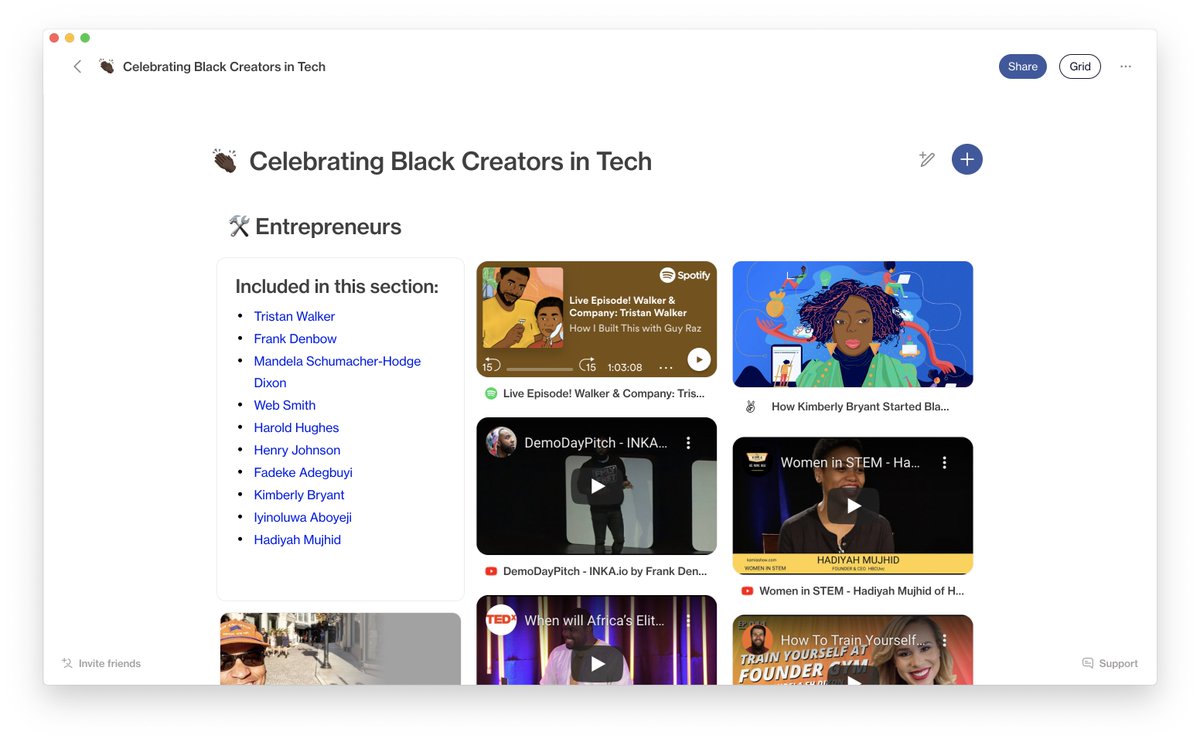Click the Share button
This screenshot has height=742, width=1200.
coord(1022,66)
